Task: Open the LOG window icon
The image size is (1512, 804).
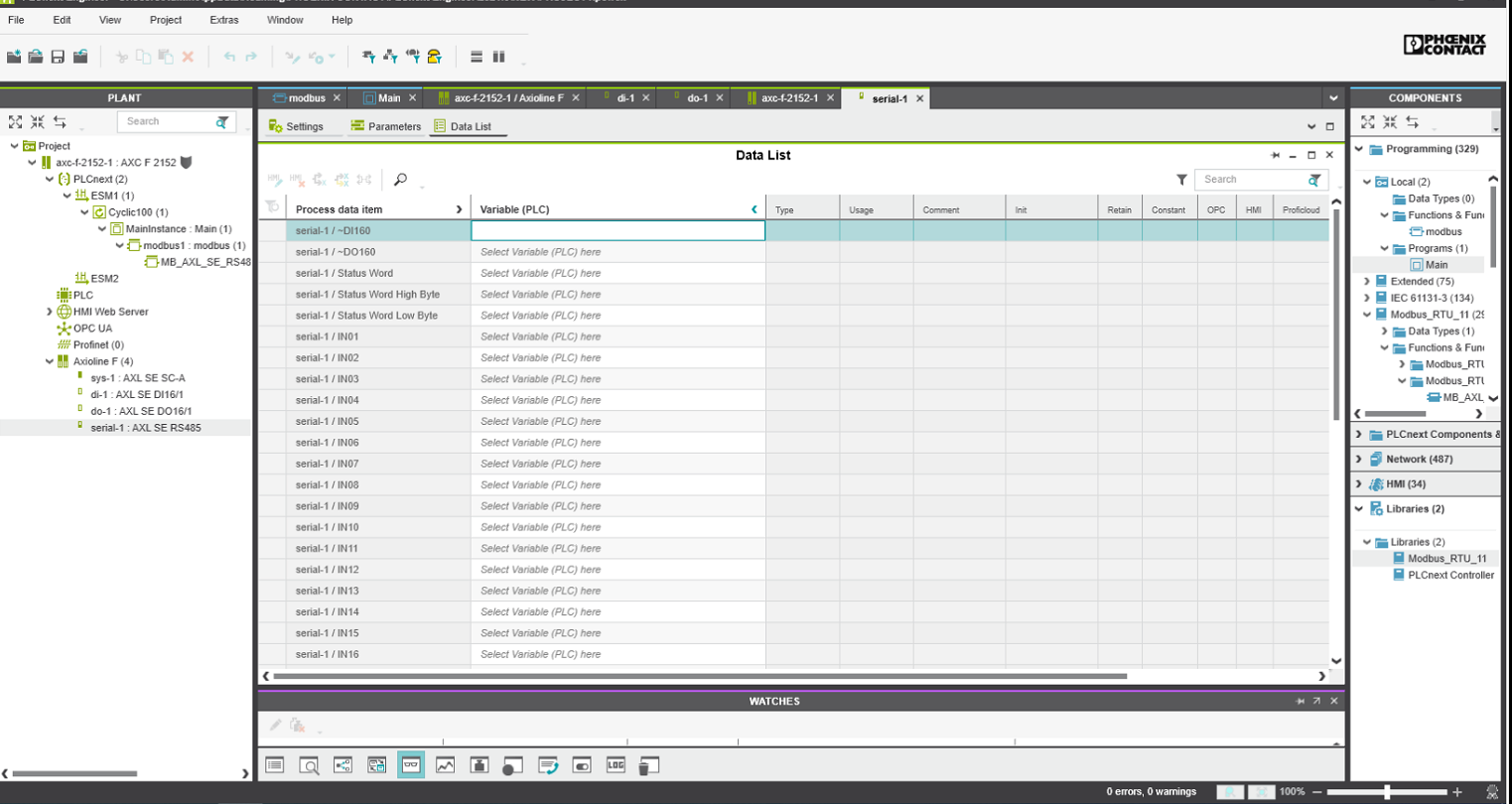Action: (616, 764)
